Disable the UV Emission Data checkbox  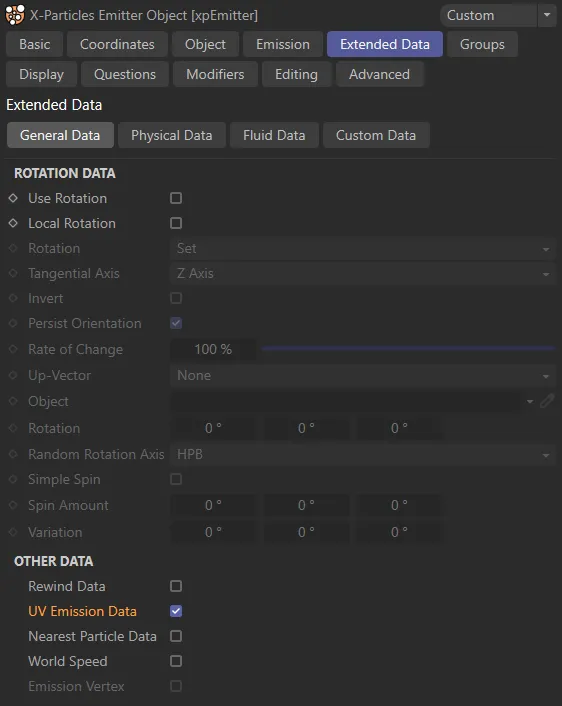point(176,611)
